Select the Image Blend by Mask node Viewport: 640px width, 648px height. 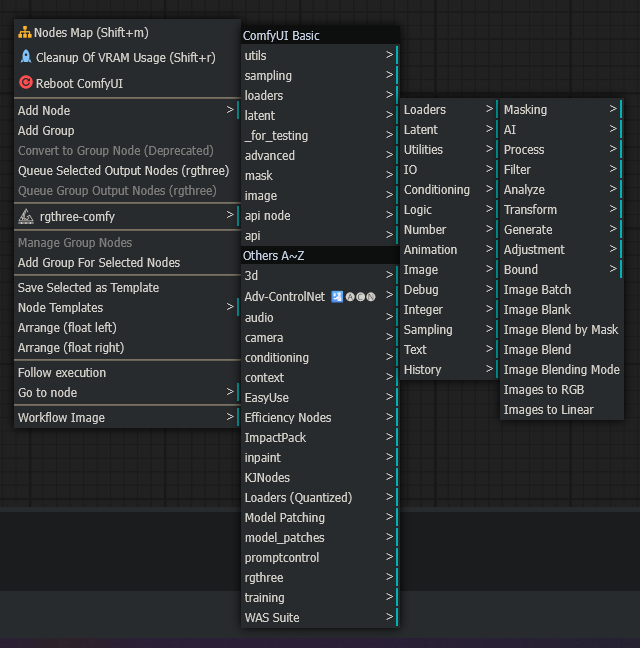(560, 329)
